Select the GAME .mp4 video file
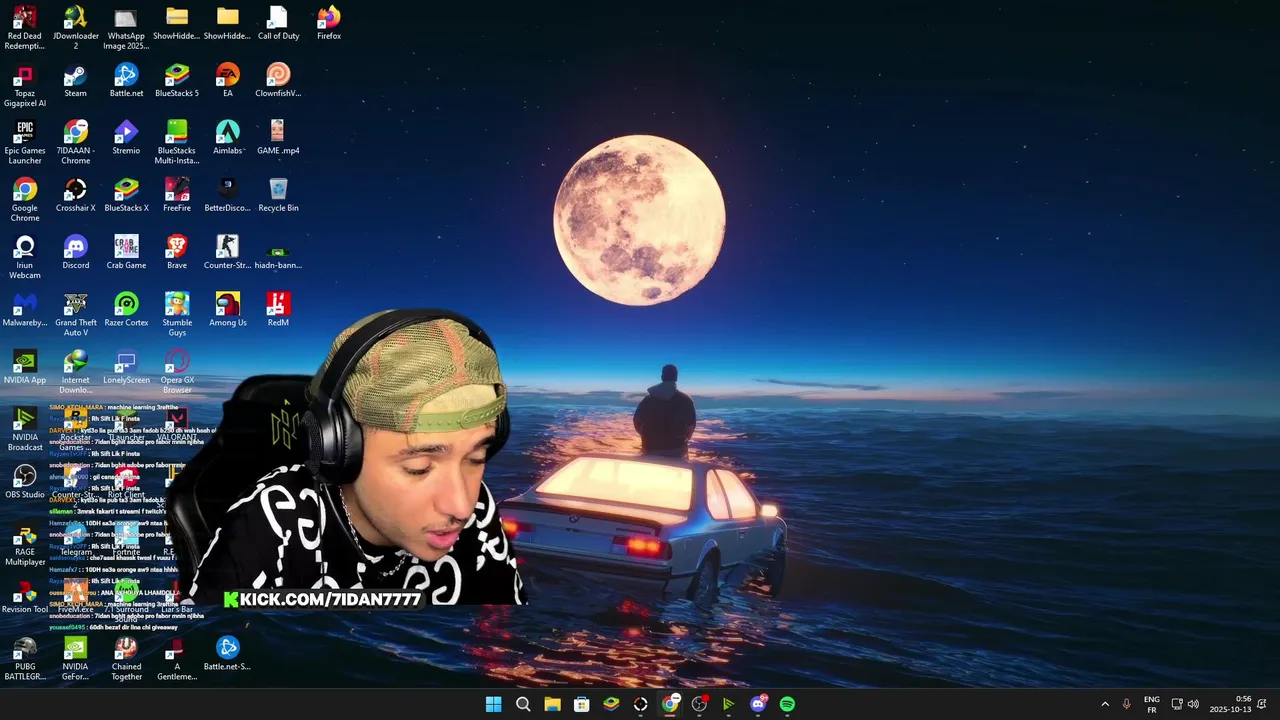The image size is (1280, 720). click(x=278, y=138)
